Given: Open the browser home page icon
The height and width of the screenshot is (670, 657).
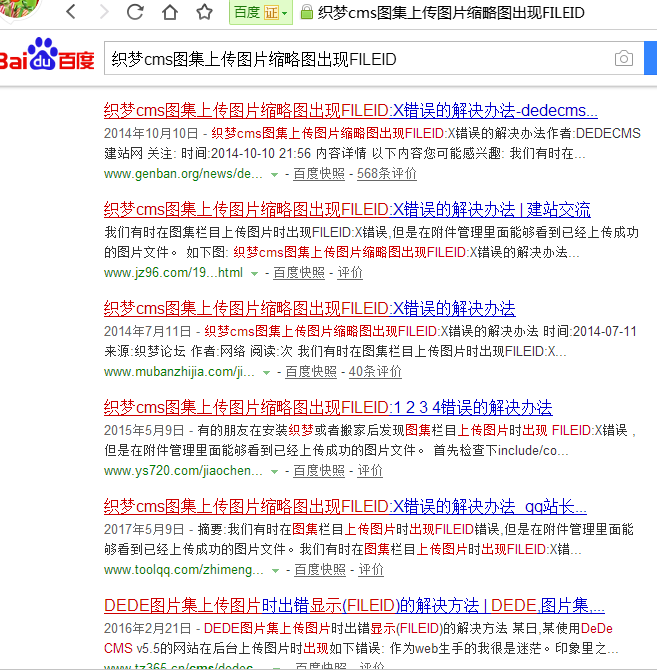Looking at the screenshot, I should click(170, 12).
